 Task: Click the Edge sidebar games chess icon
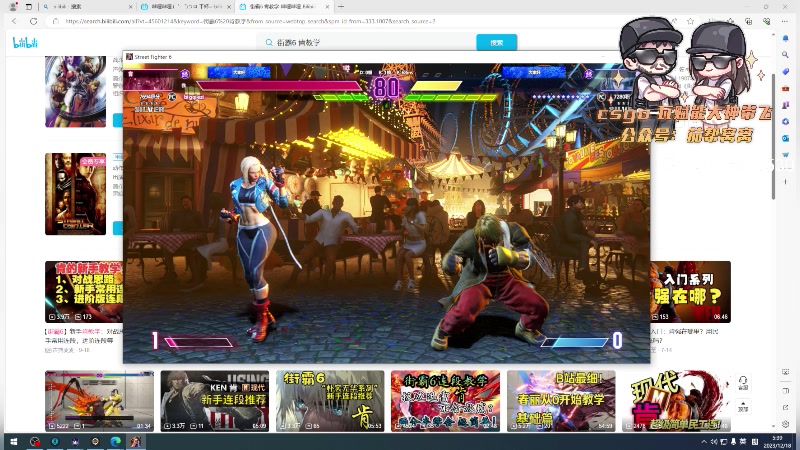786,105
